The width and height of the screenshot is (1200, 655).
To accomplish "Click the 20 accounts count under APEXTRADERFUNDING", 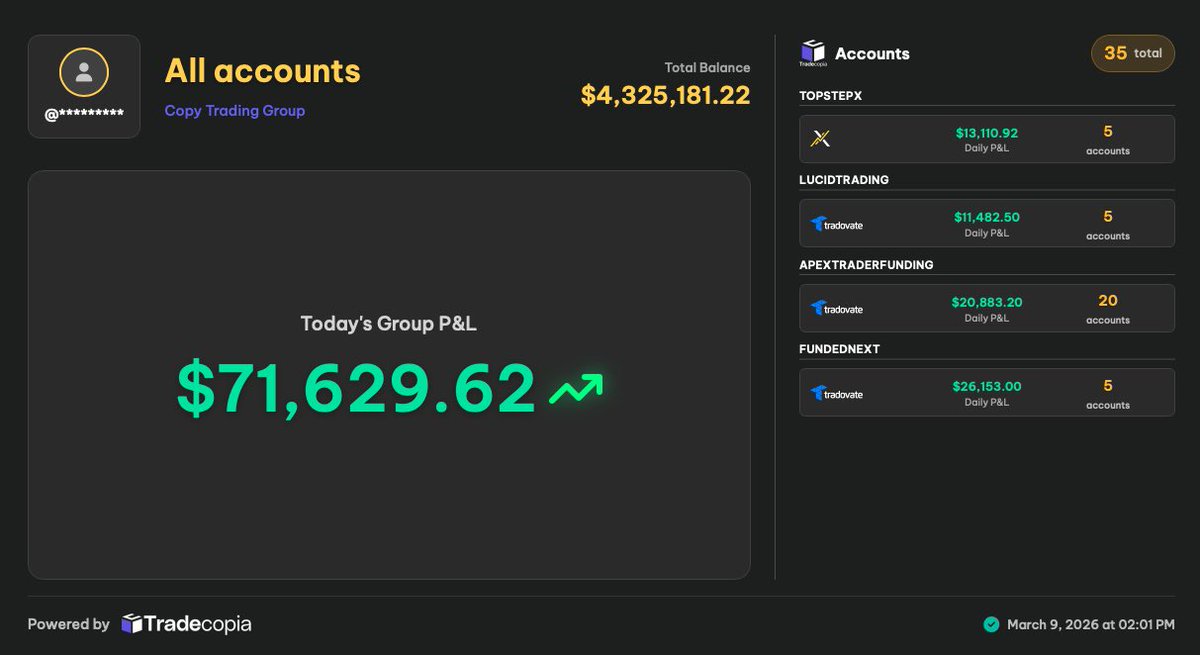I will click(1108, 309).
